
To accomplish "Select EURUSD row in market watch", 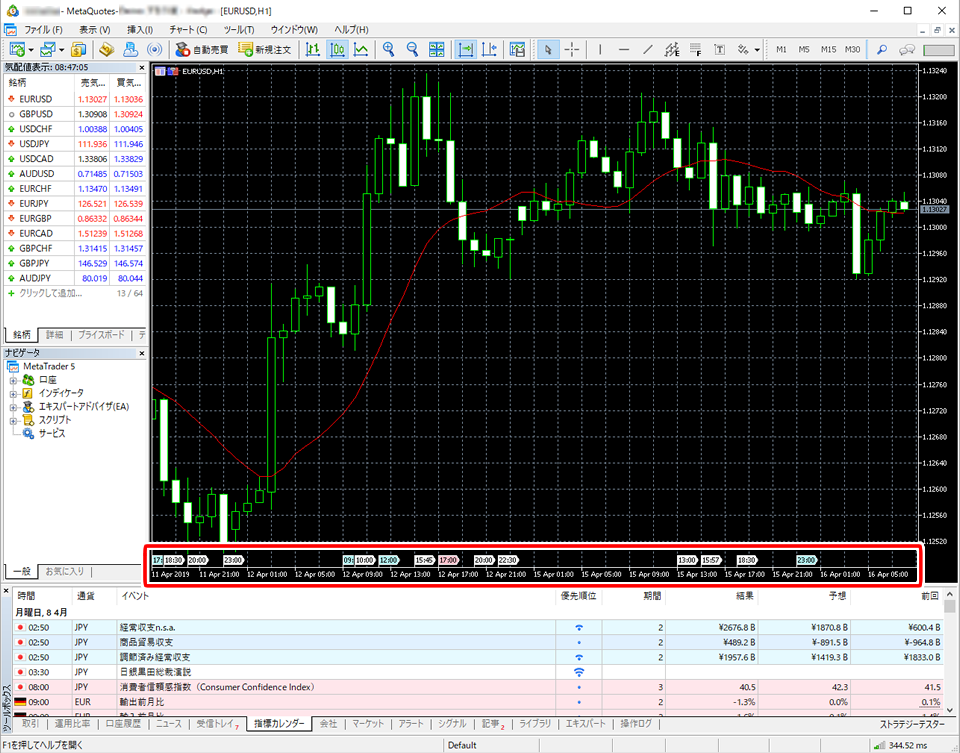I will [x=40, y=99].
